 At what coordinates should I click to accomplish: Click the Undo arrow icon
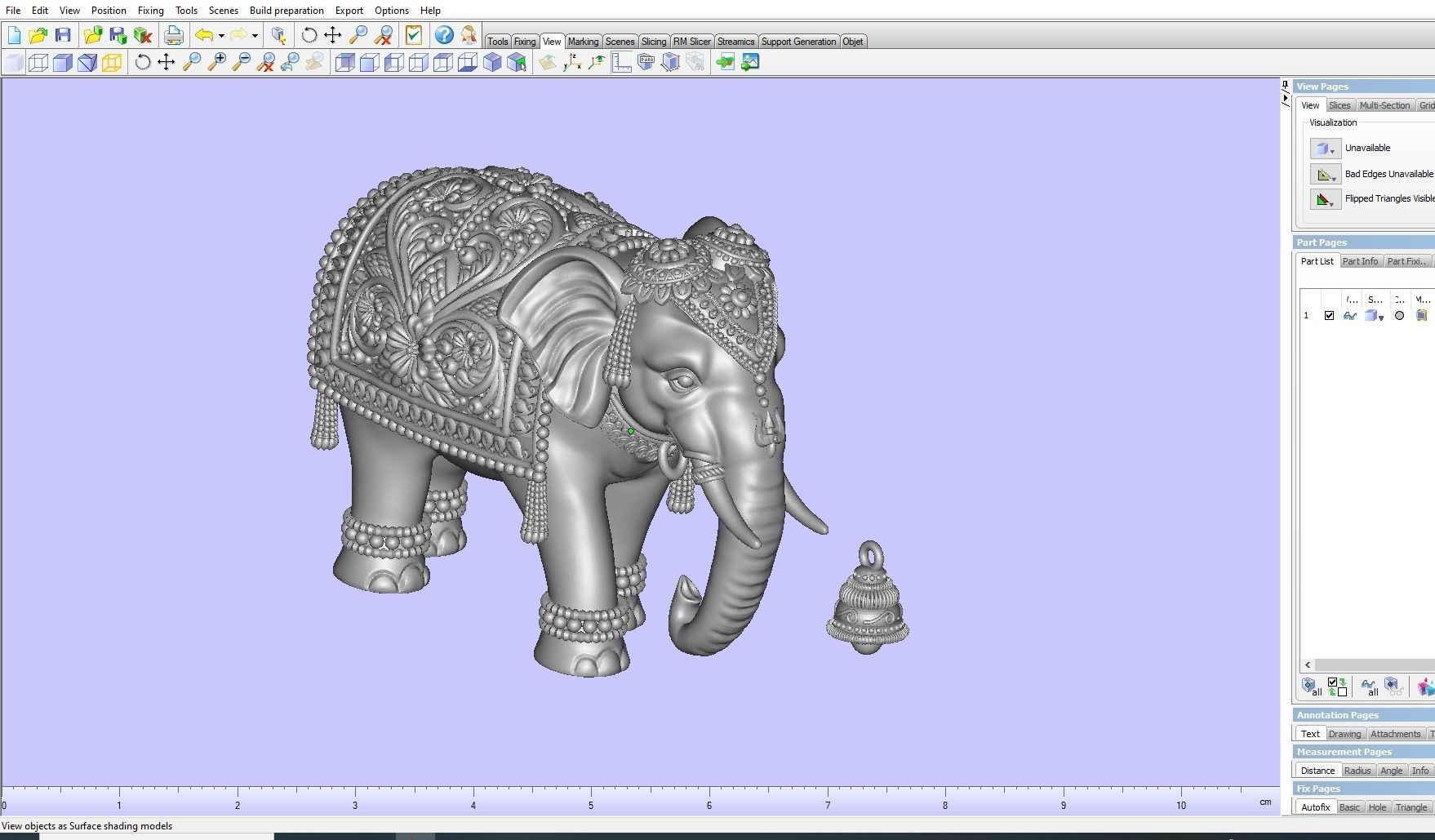204,35
